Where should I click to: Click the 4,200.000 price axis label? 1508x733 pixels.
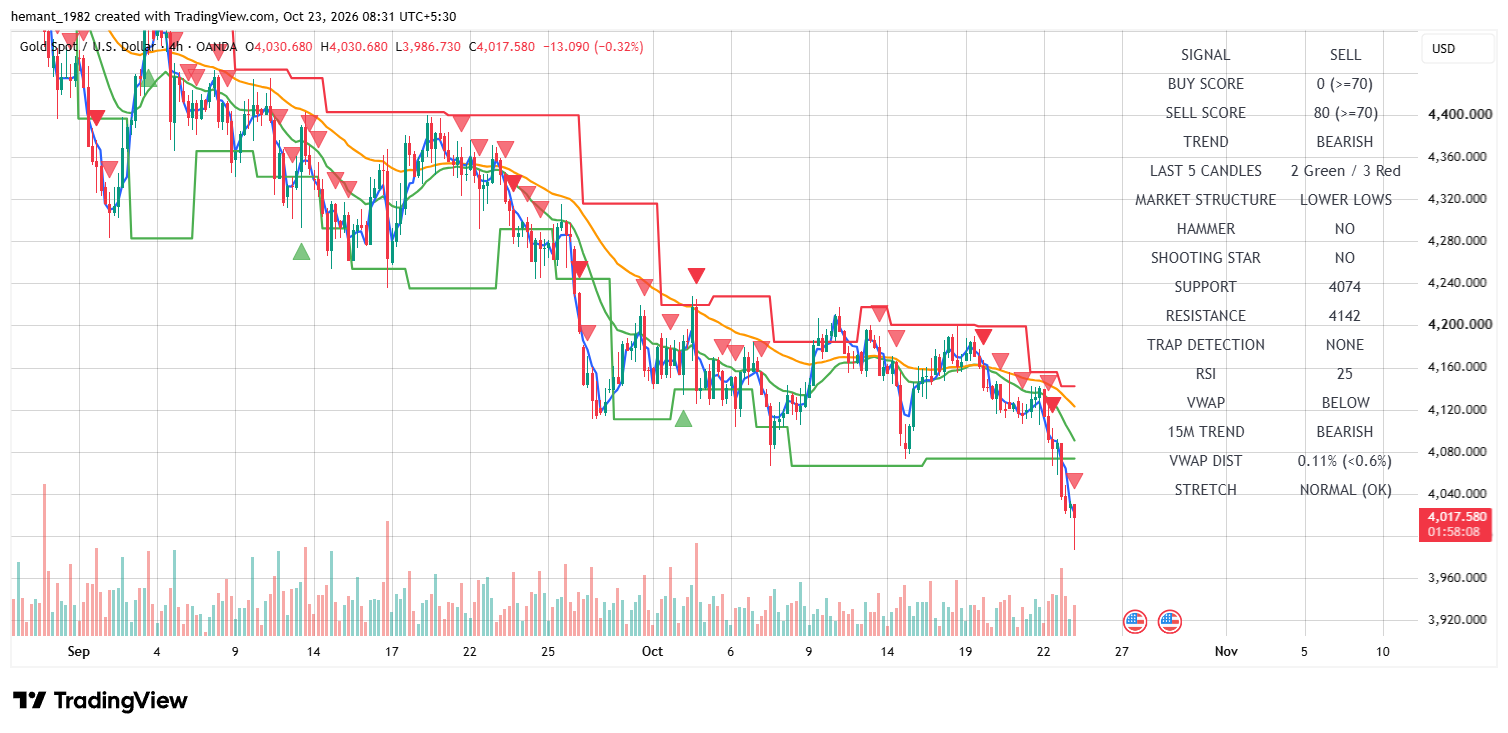[x=1460, y=325]
